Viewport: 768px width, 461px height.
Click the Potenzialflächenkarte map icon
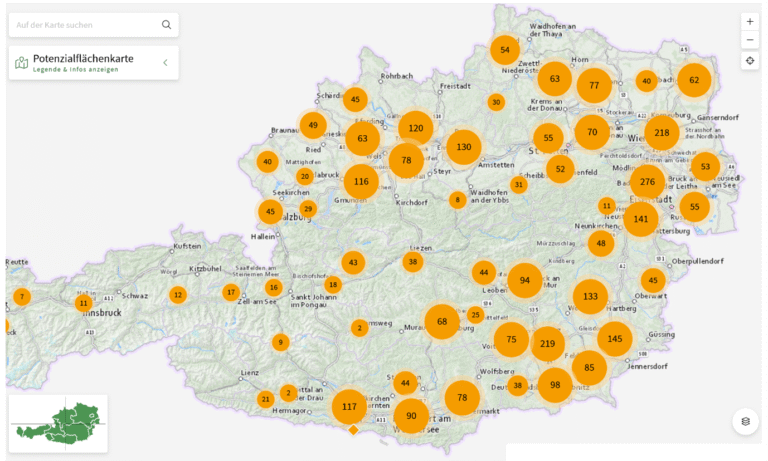pyautogui.click(x=22, y=63)
